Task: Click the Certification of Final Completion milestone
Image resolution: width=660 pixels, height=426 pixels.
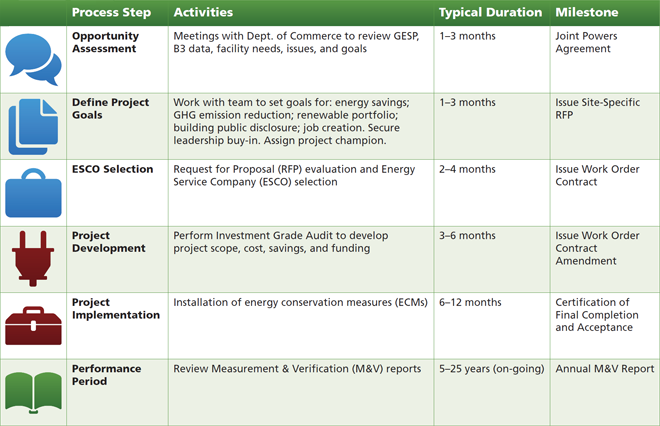Action: tap(597, 314)
